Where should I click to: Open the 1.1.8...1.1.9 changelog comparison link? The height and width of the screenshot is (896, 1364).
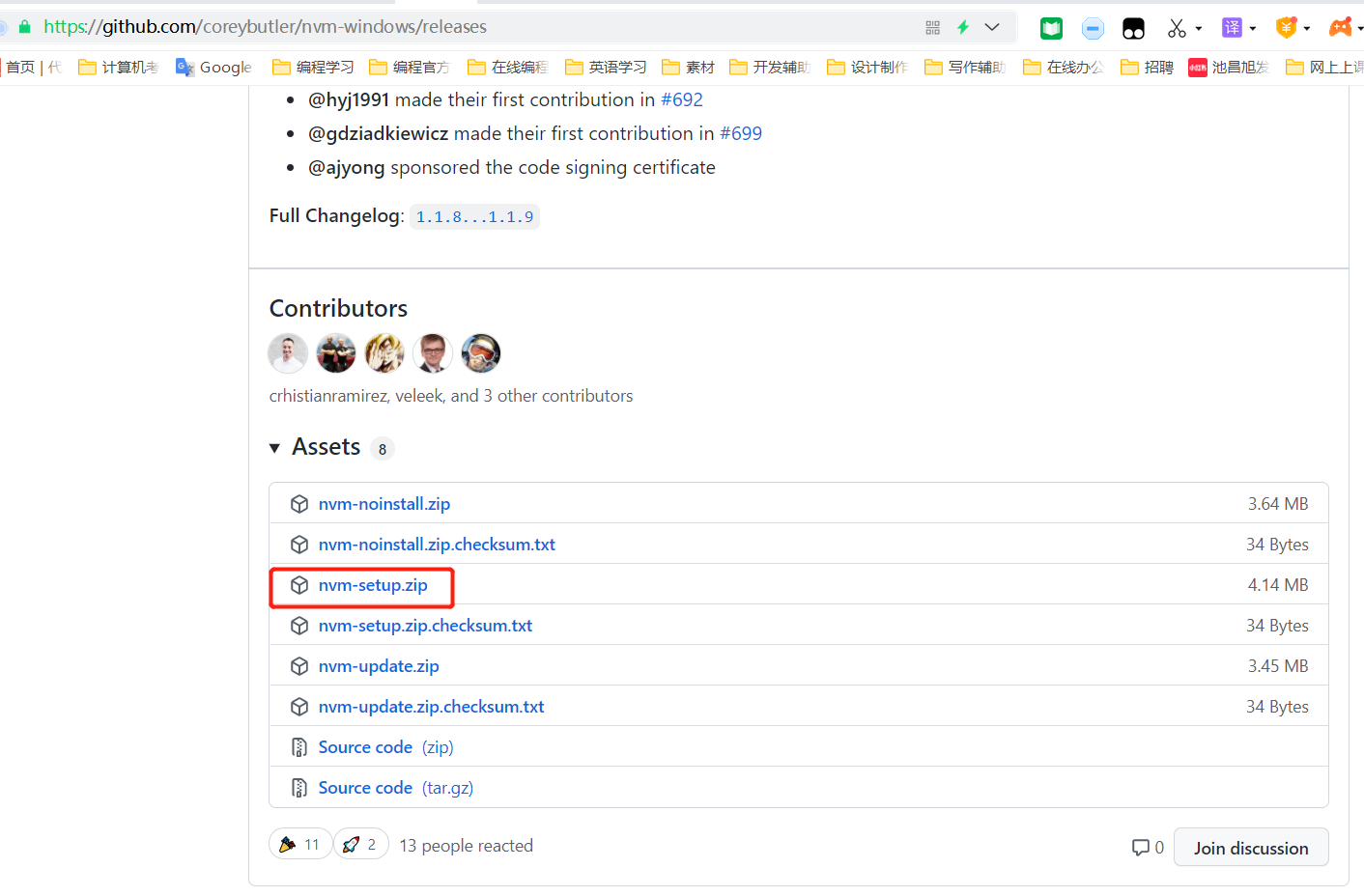[x=474, y=217]
